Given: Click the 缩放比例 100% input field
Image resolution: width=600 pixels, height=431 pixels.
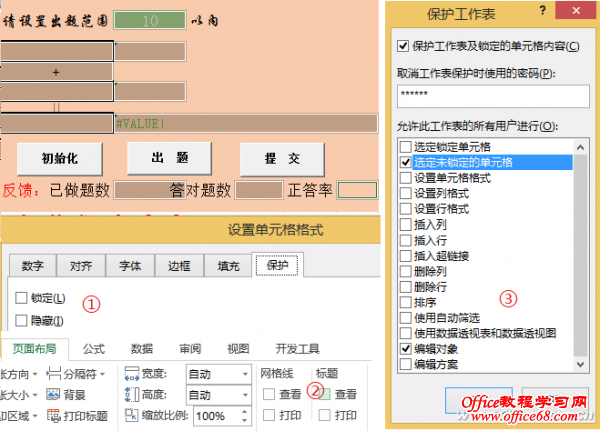Looking at the screenshot, I should pos(217,416).
